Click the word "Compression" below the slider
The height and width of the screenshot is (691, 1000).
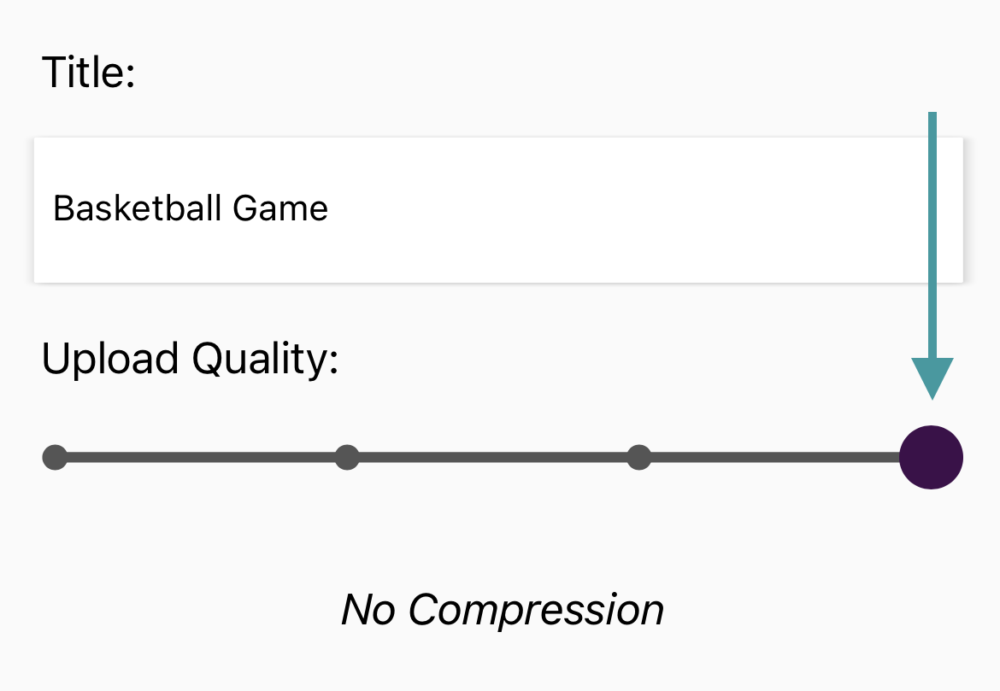click(535, 609)
